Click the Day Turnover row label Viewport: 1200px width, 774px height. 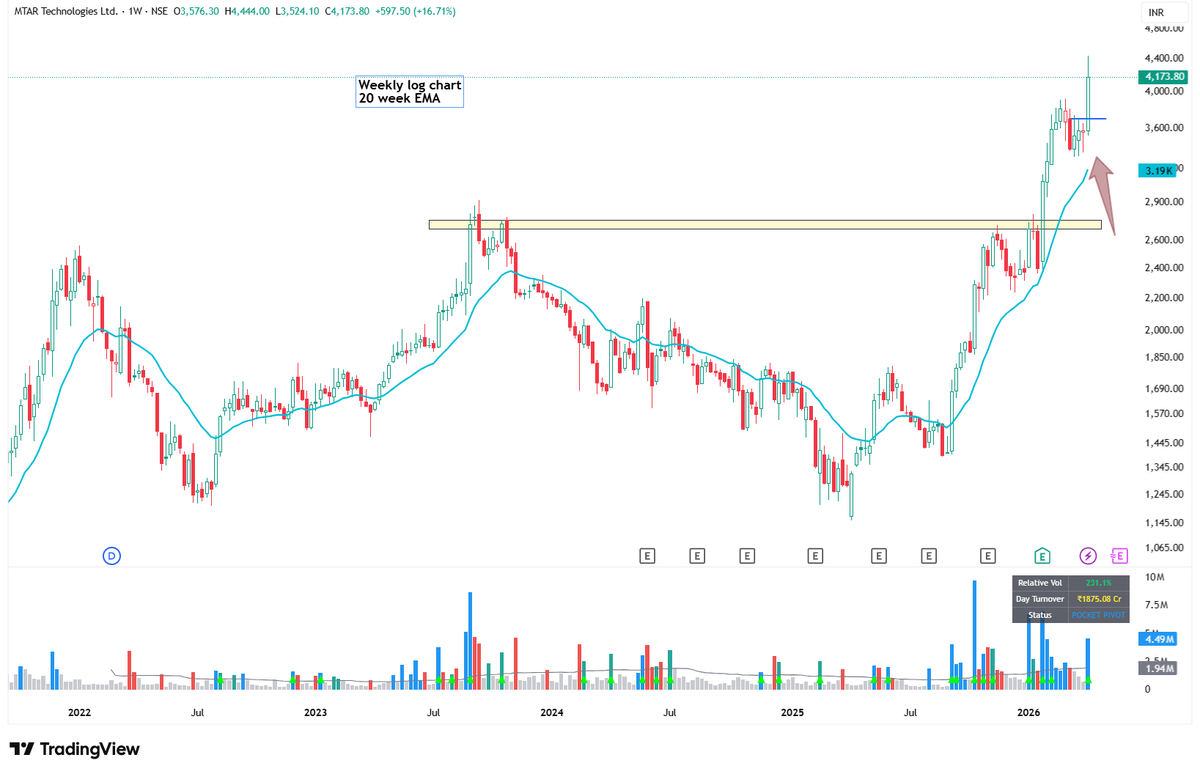click(1041, 599)
